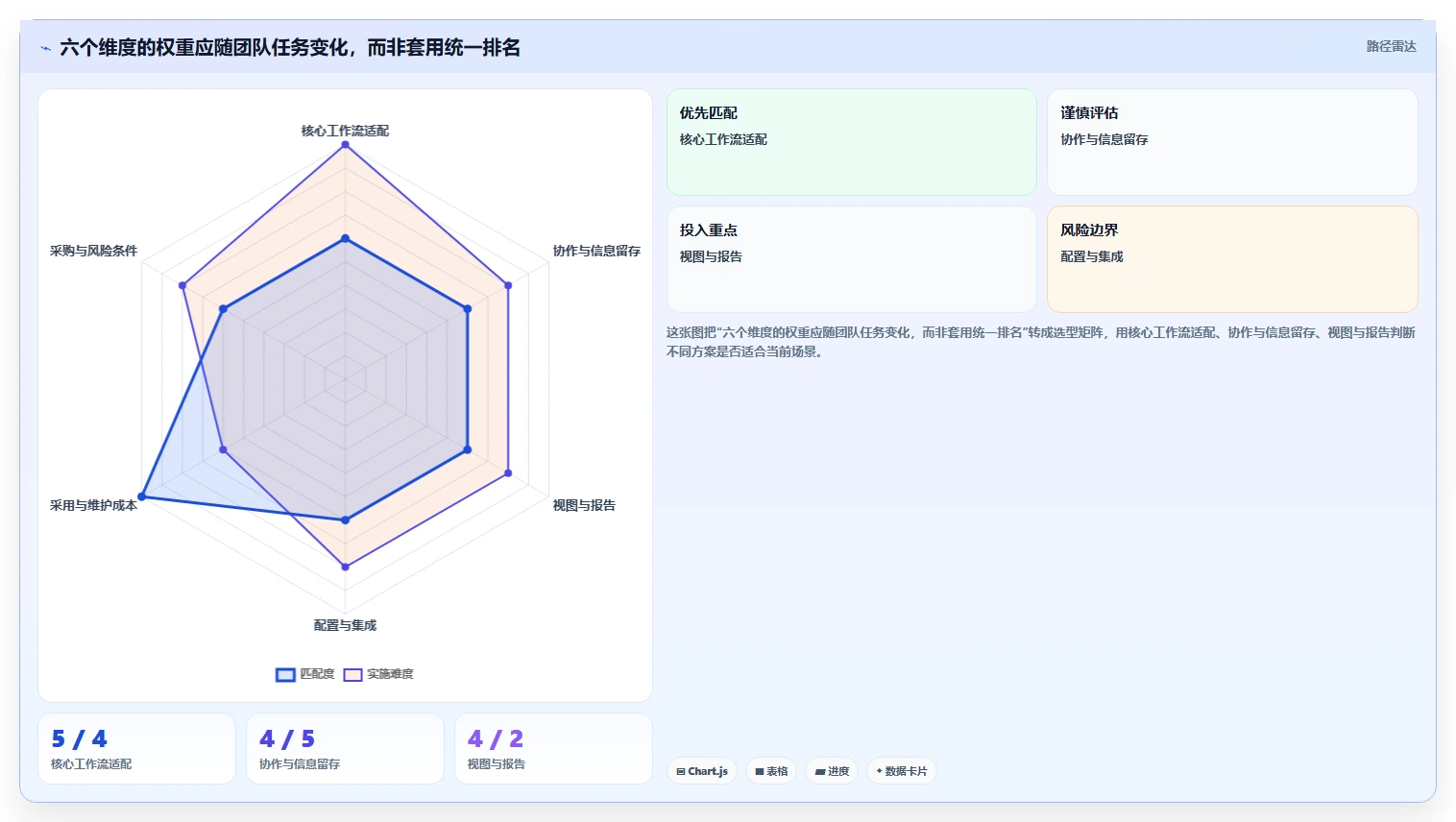This screenshot has height=822, width=1456.
Task: Click the 进度 chip
Action: tap(832, 771)
